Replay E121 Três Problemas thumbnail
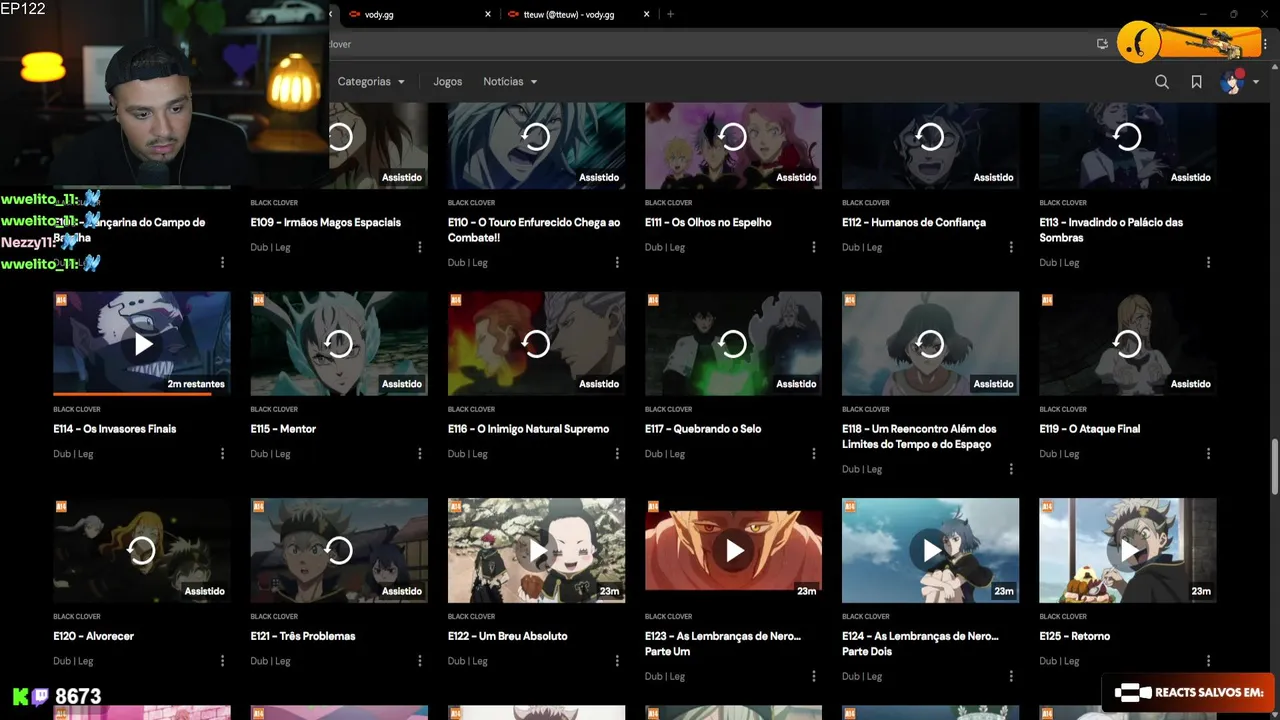This screenshot has height=720, width=1280. (x=339, y=550)
